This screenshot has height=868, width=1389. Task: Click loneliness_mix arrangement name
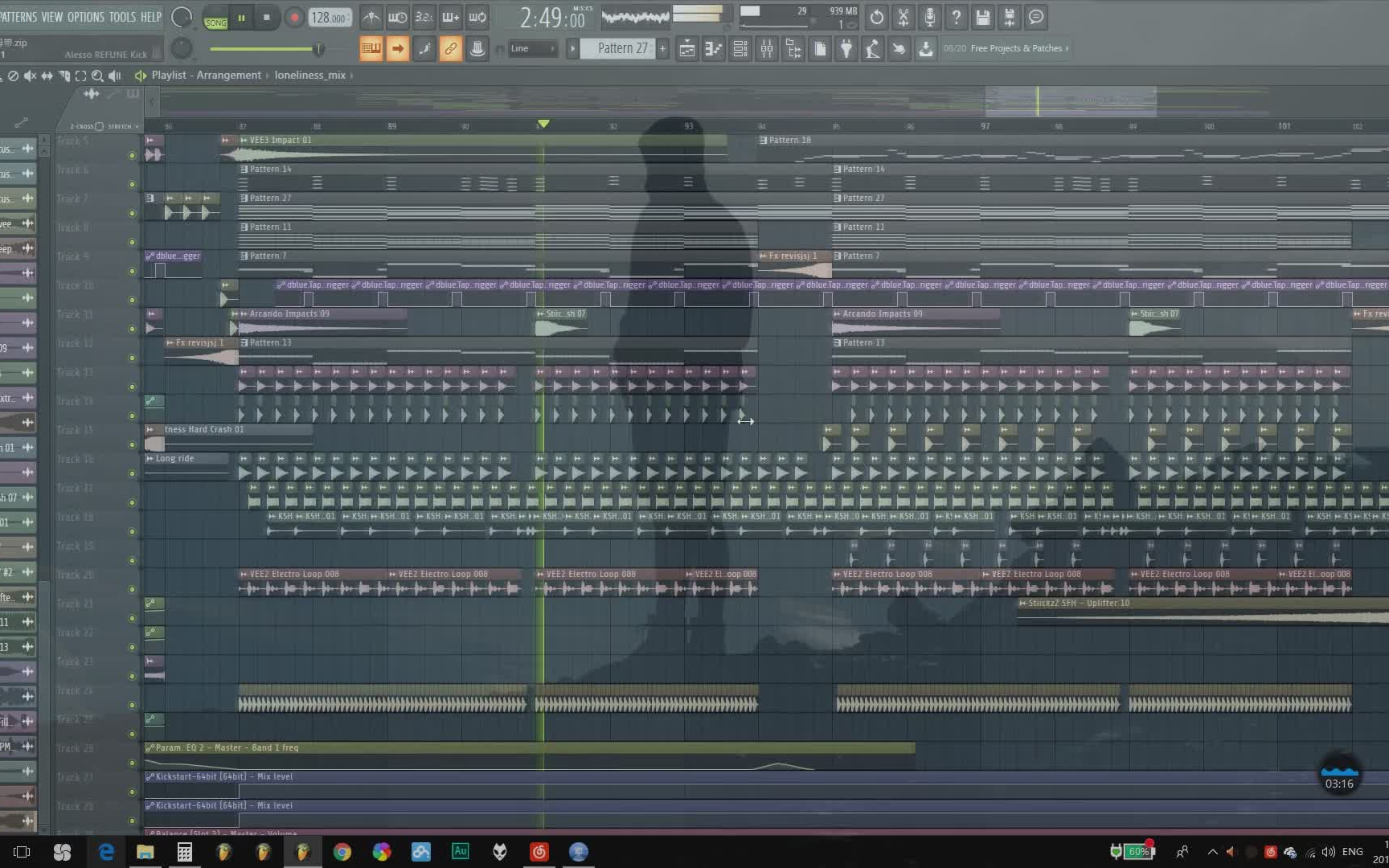point(310,75)
